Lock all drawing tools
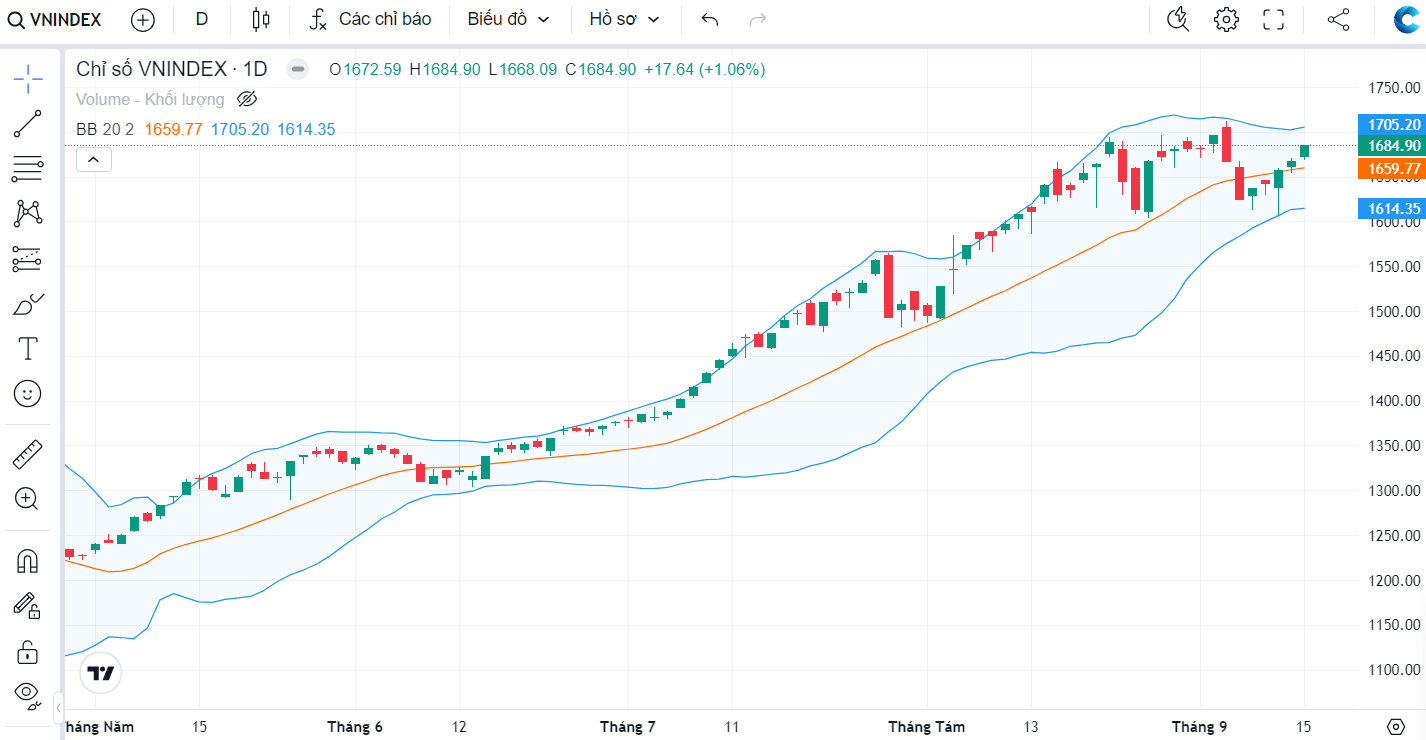 pyautogui.click(x=28, y=651)
